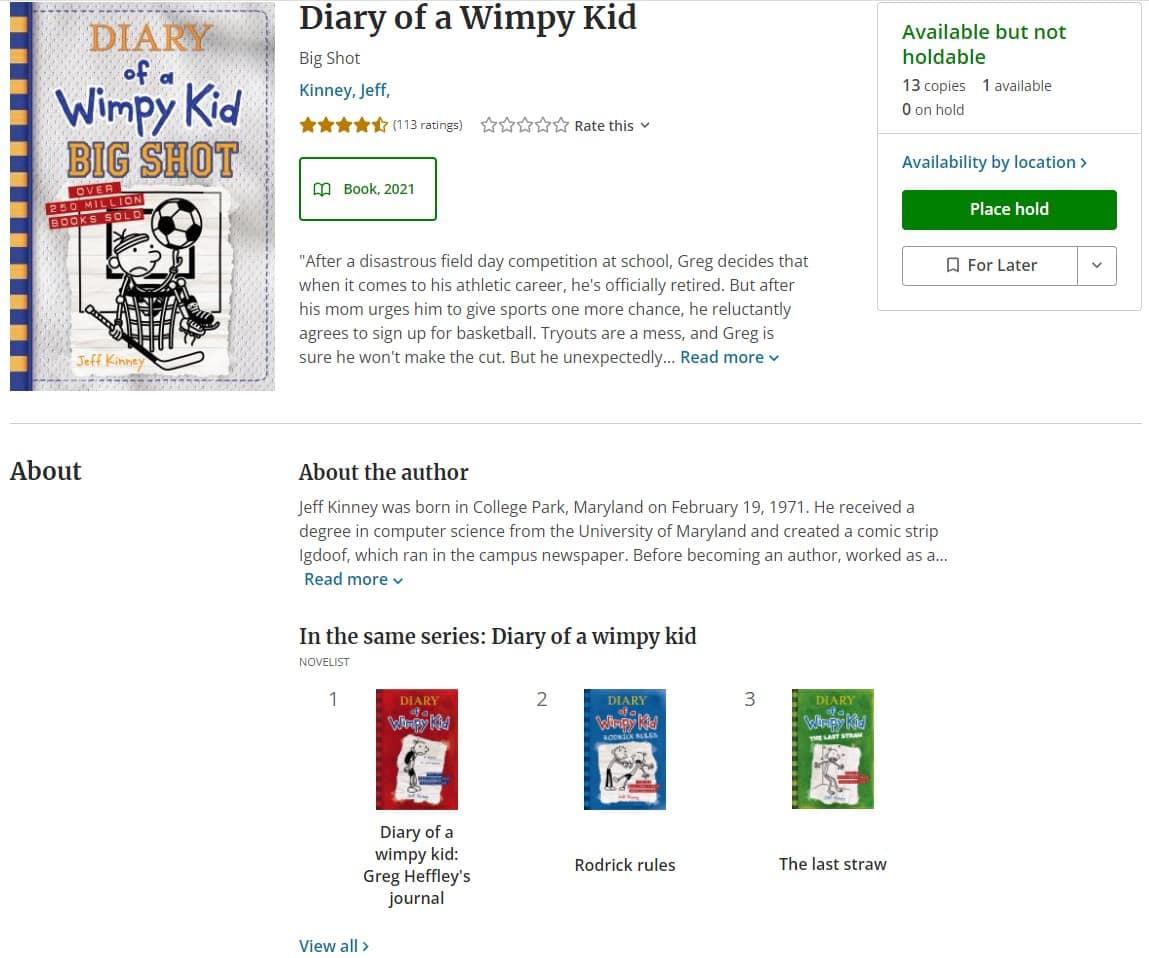
Task: Click the Rodrick rules title link
Action: [625, 865]
